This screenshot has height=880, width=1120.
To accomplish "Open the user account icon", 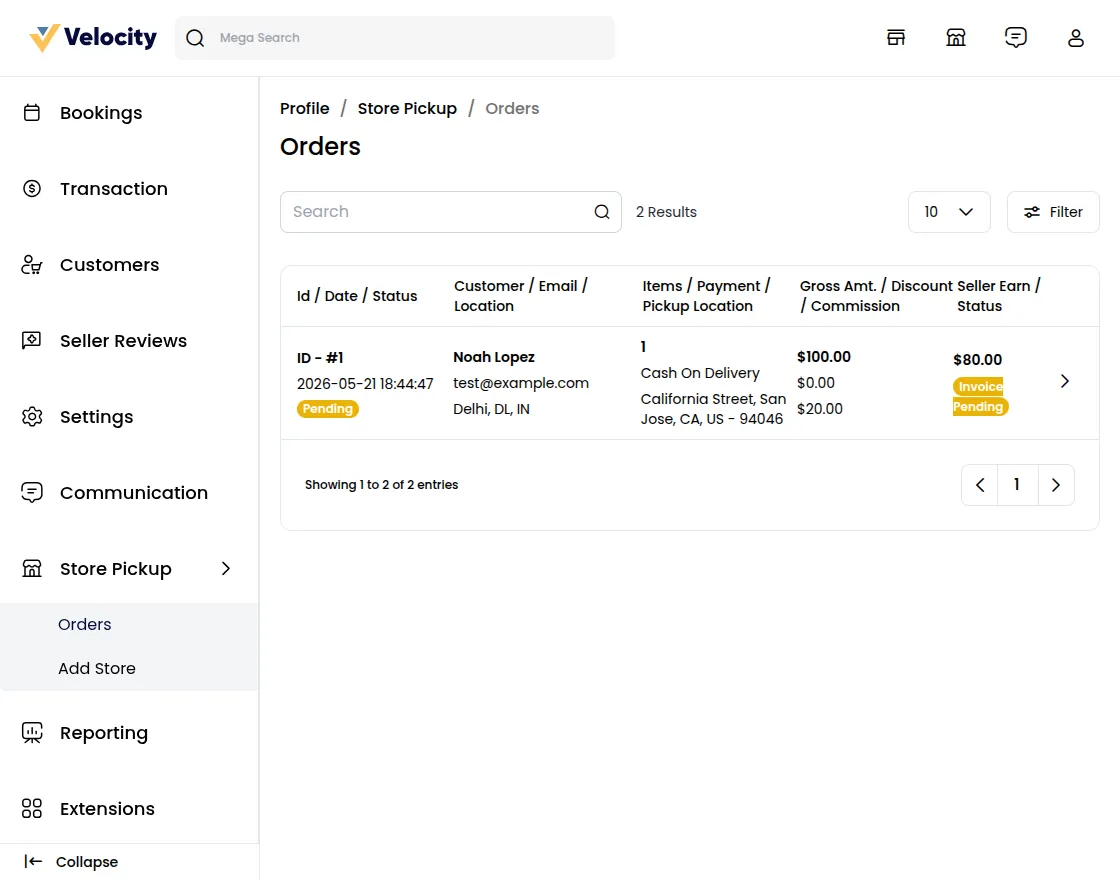I will click(1076, 38).
